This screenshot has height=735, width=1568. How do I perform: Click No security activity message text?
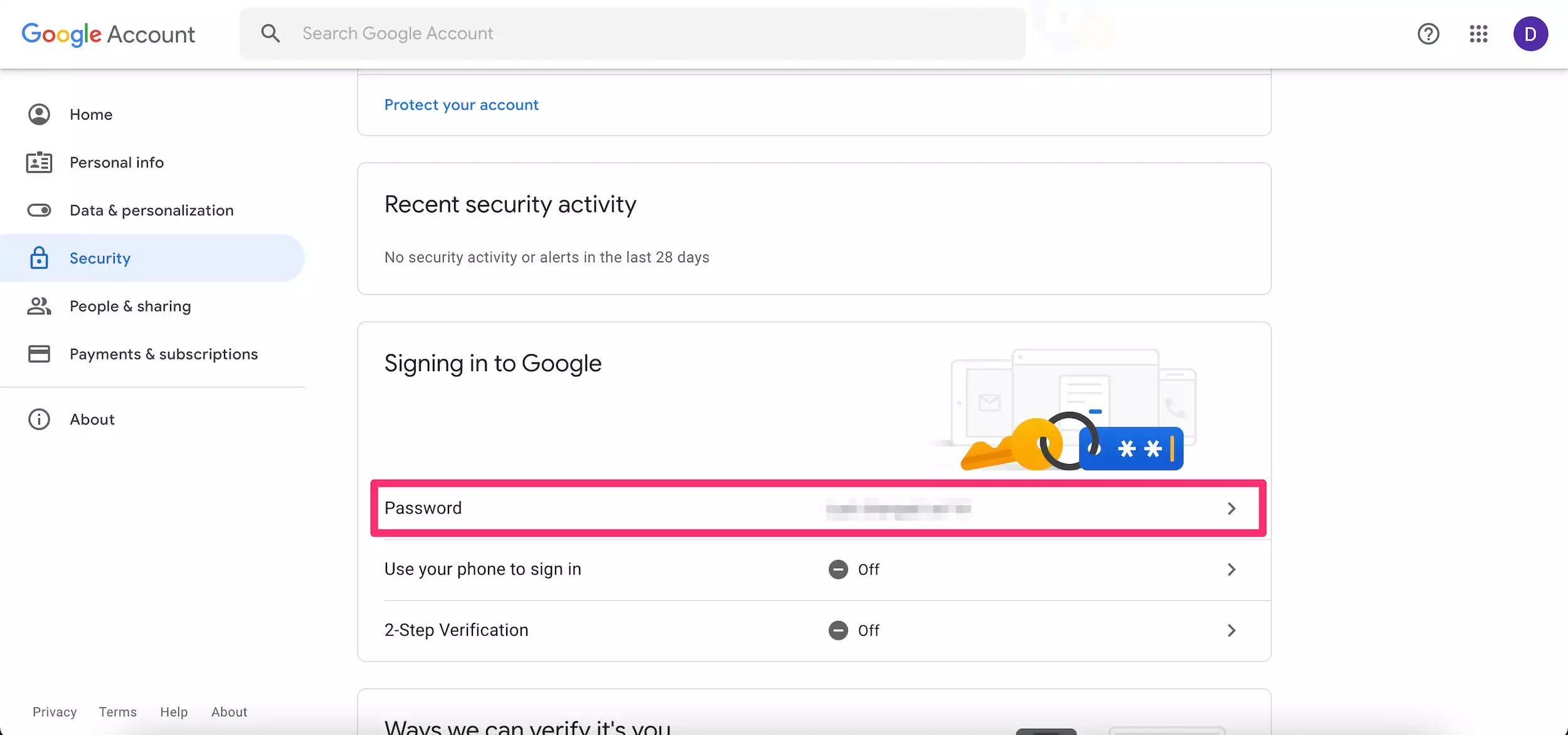[546, 257]
